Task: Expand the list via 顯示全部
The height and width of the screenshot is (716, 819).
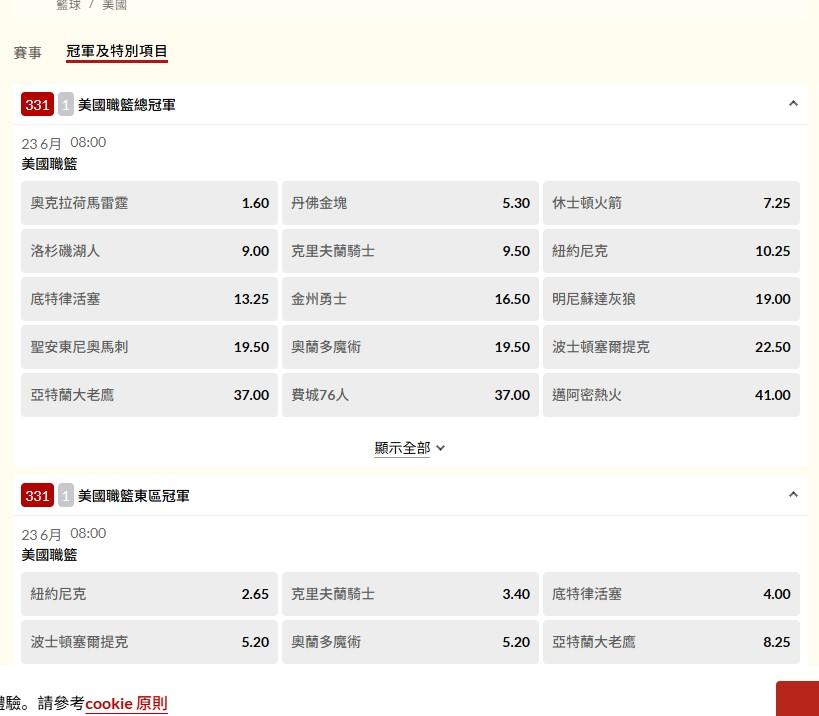Action: (x=409, y=448)
